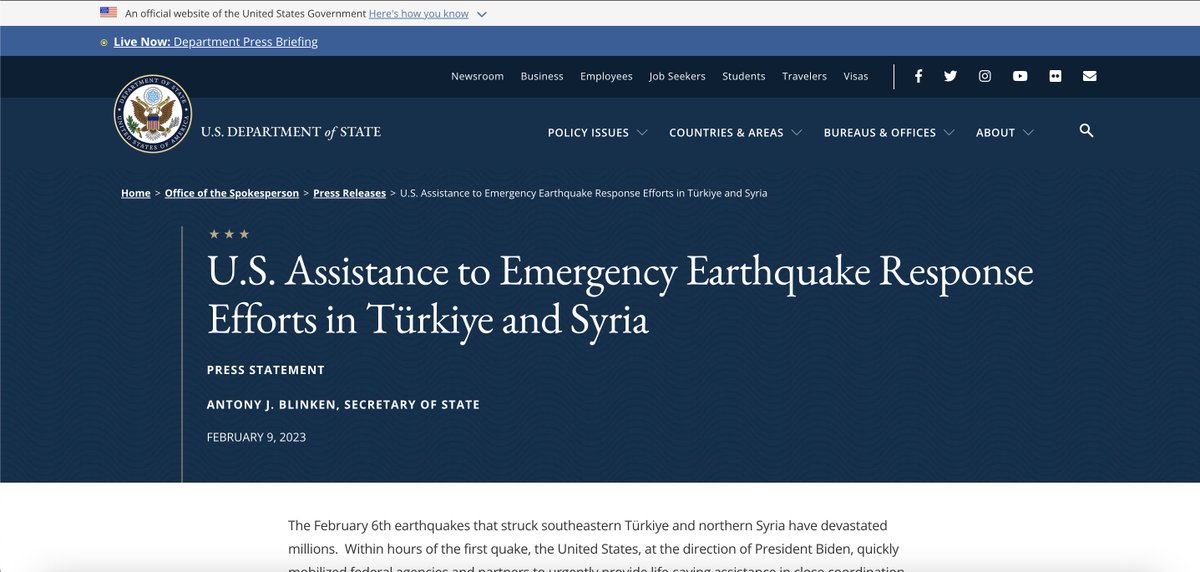Click the email envelope icon
1200x572 pixels.
point(1090,76)
